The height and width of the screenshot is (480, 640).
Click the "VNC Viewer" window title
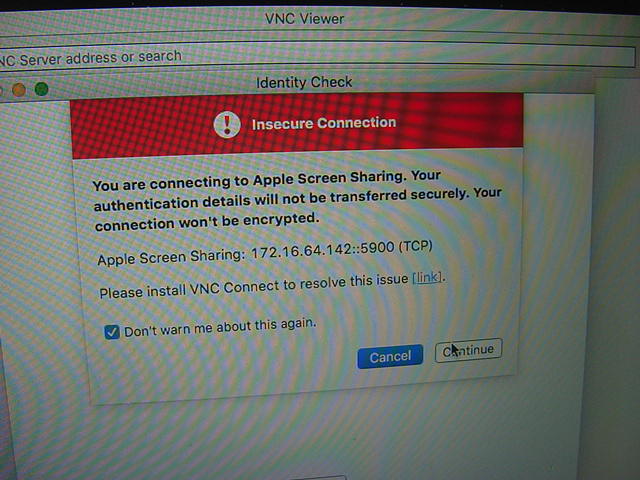[x=304, y=19]
